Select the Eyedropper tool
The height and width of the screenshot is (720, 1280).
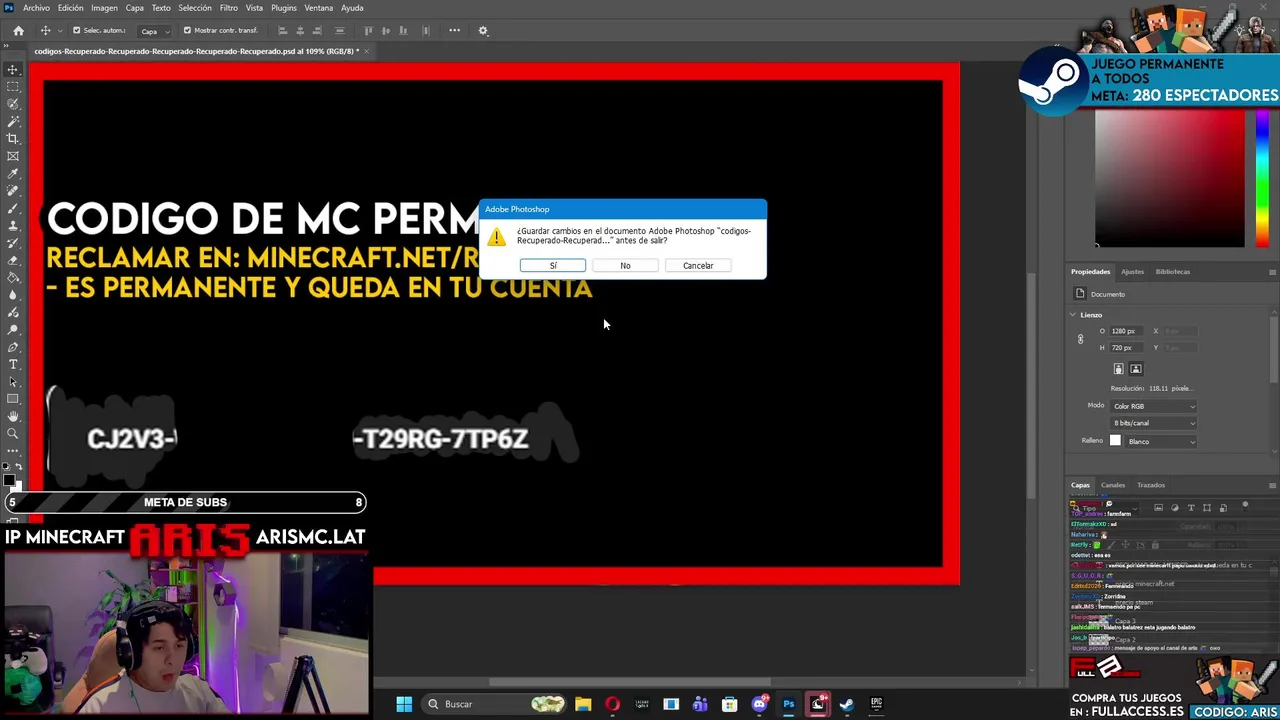(x=13, y=174)
